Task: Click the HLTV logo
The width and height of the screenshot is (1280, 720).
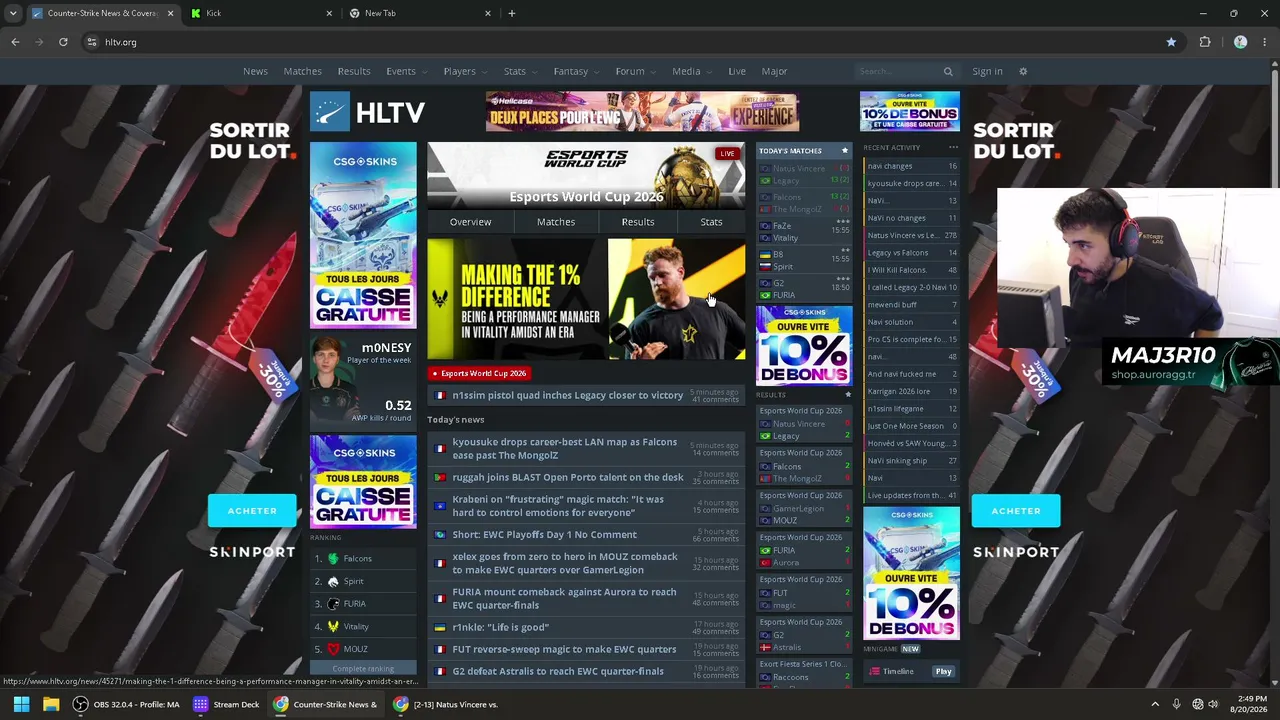Action: [x=367, y=112]
